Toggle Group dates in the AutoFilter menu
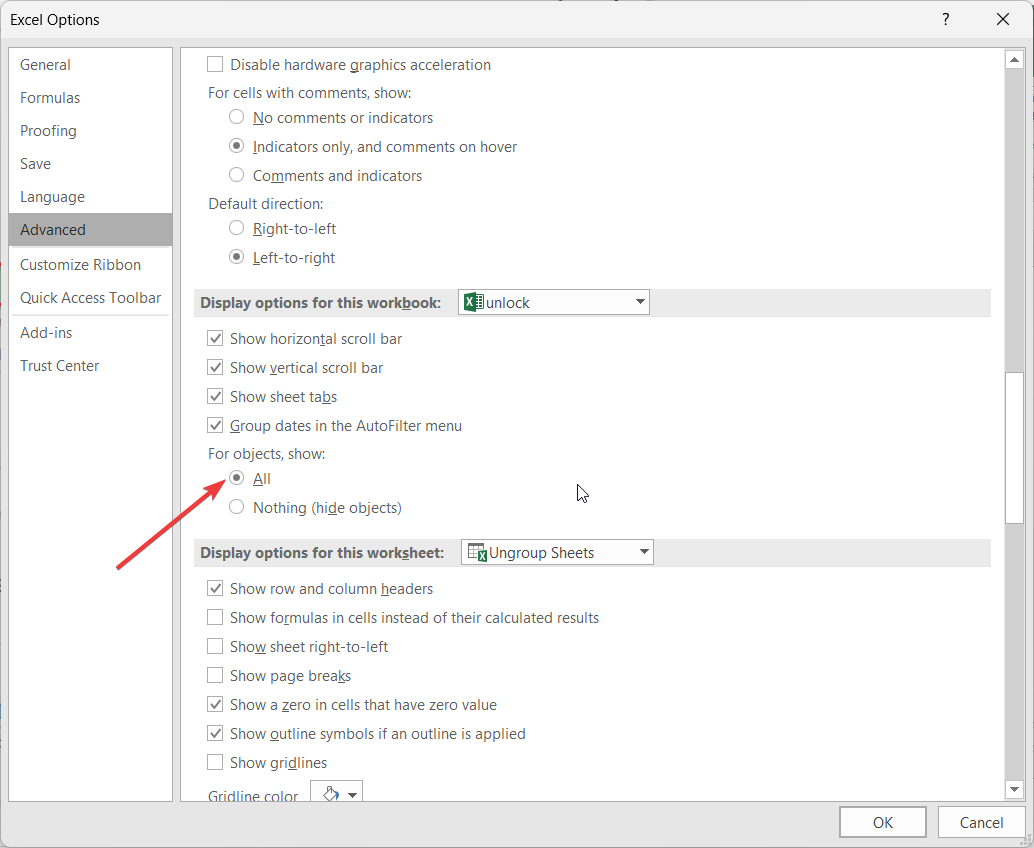Screen dimensions: 1034x848 click(215, 425)
